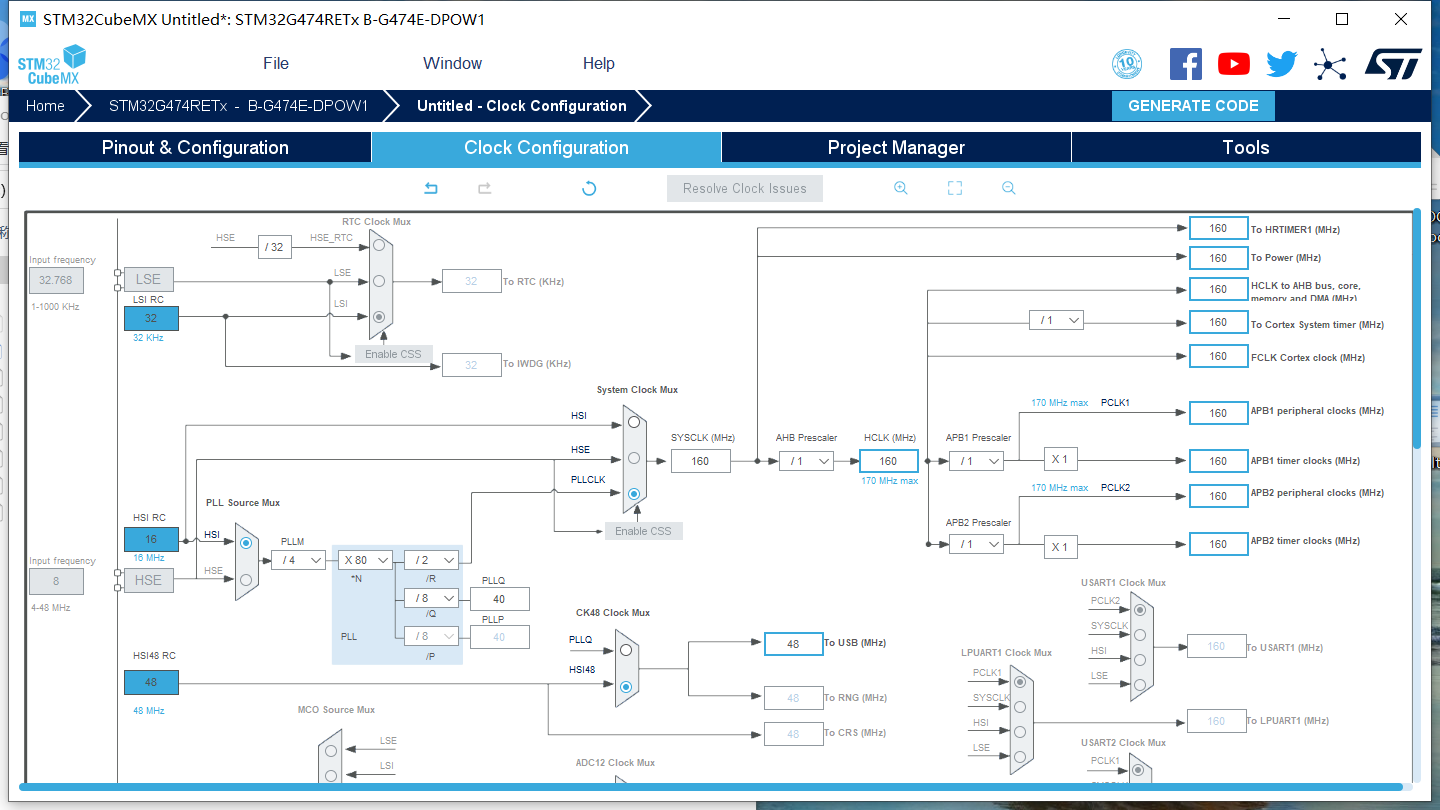Screen dimensions: 1440x810
Task: Fit clock diagram to window icon
Action: tap(954, 188)
